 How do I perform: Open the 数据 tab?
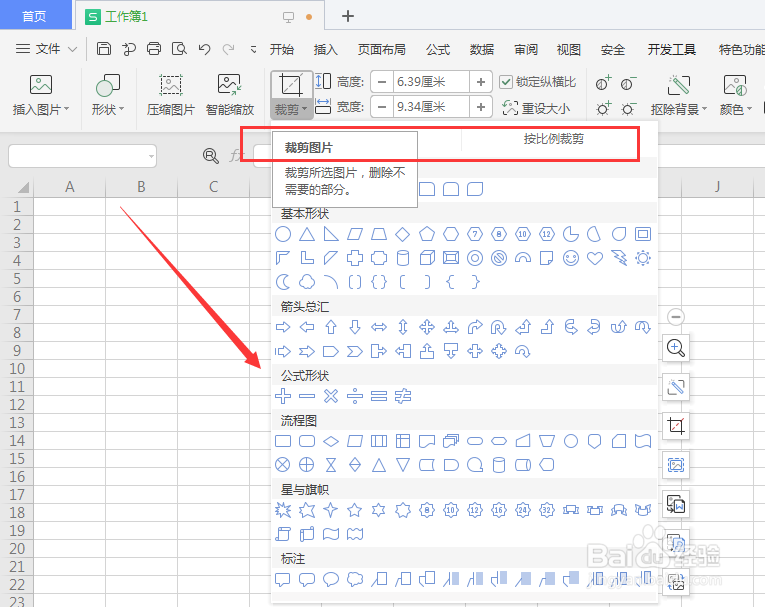[482, 49]
